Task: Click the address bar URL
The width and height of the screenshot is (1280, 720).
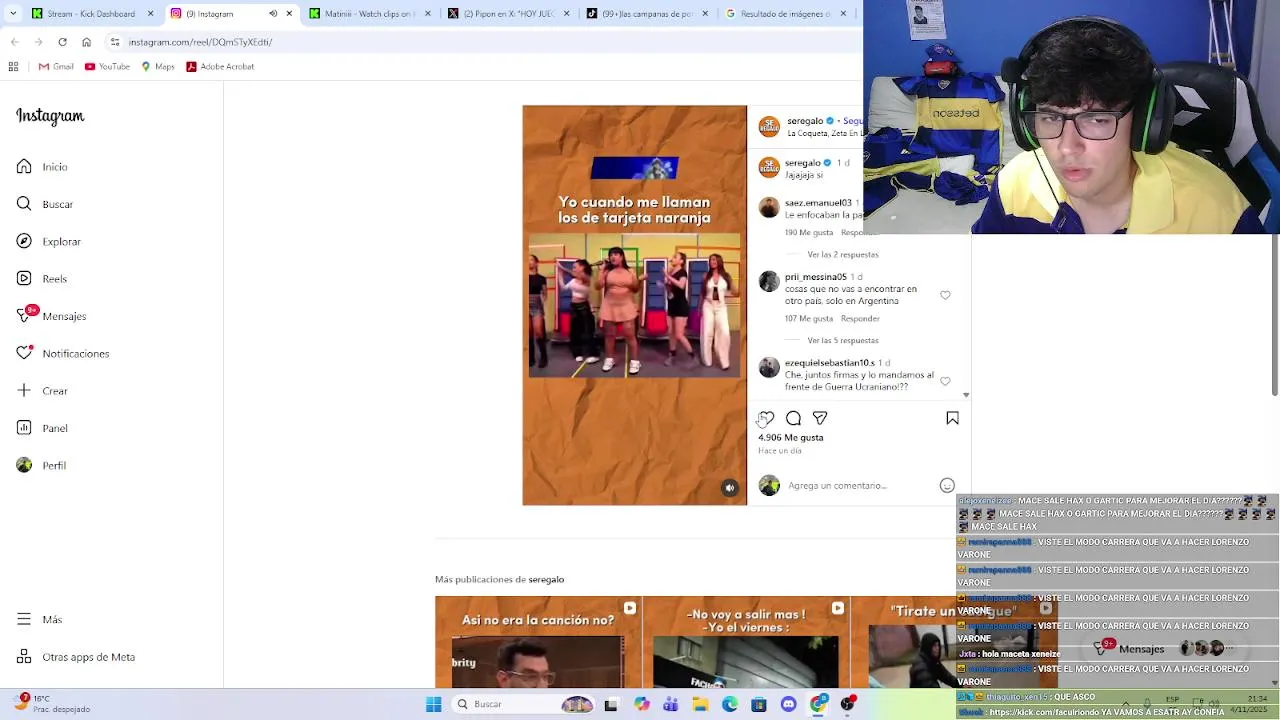Action: point(200,42)
